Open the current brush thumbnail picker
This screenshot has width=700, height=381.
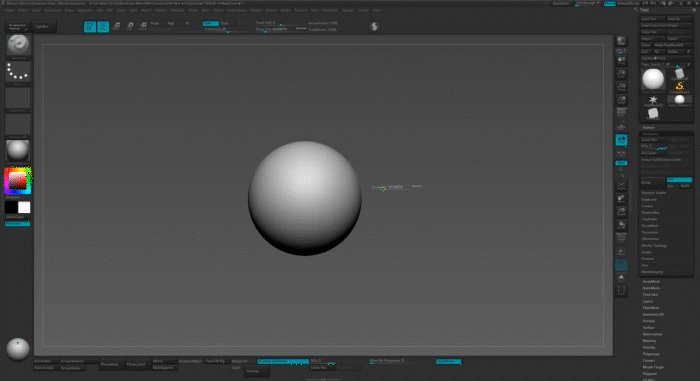pyautogui.click(x=18, y=47)
